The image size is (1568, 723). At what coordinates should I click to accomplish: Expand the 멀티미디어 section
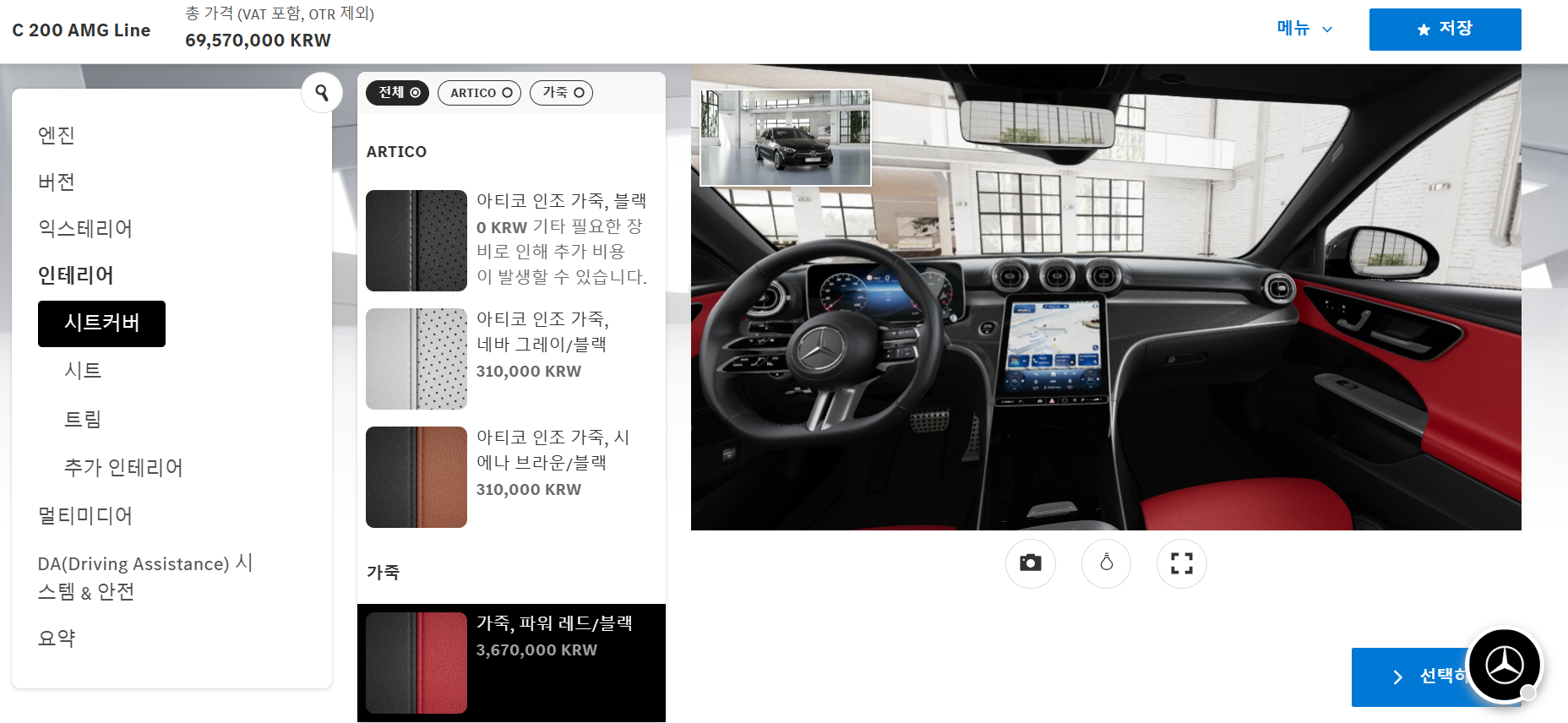(85, 516)
